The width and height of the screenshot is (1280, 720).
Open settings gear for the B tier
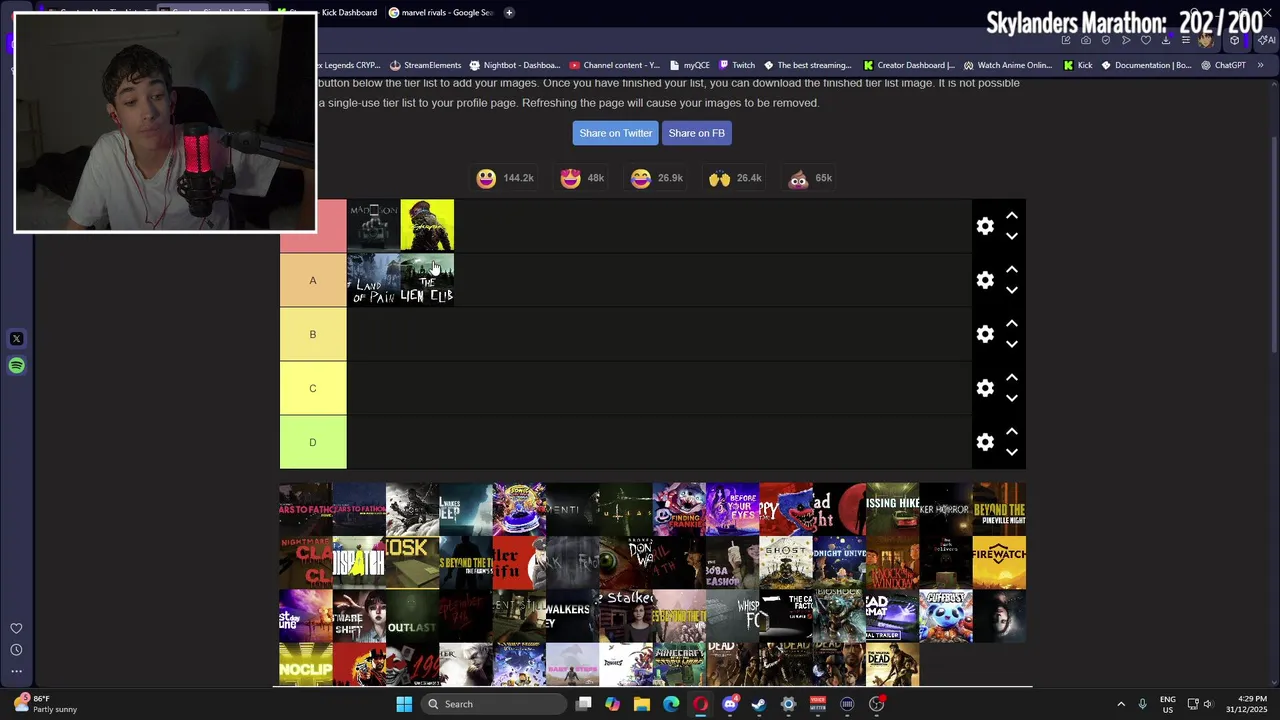(x=985, y=334)
